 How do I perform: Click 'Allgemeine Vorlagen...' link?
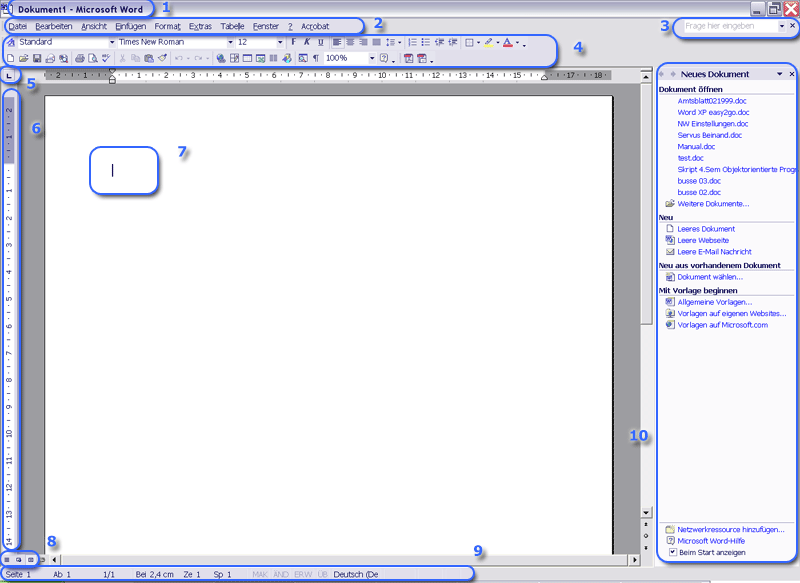pyautogui.click(x=715, y=302)
